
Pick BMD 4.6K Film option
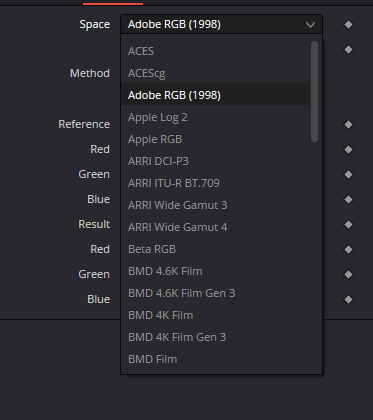215,271
